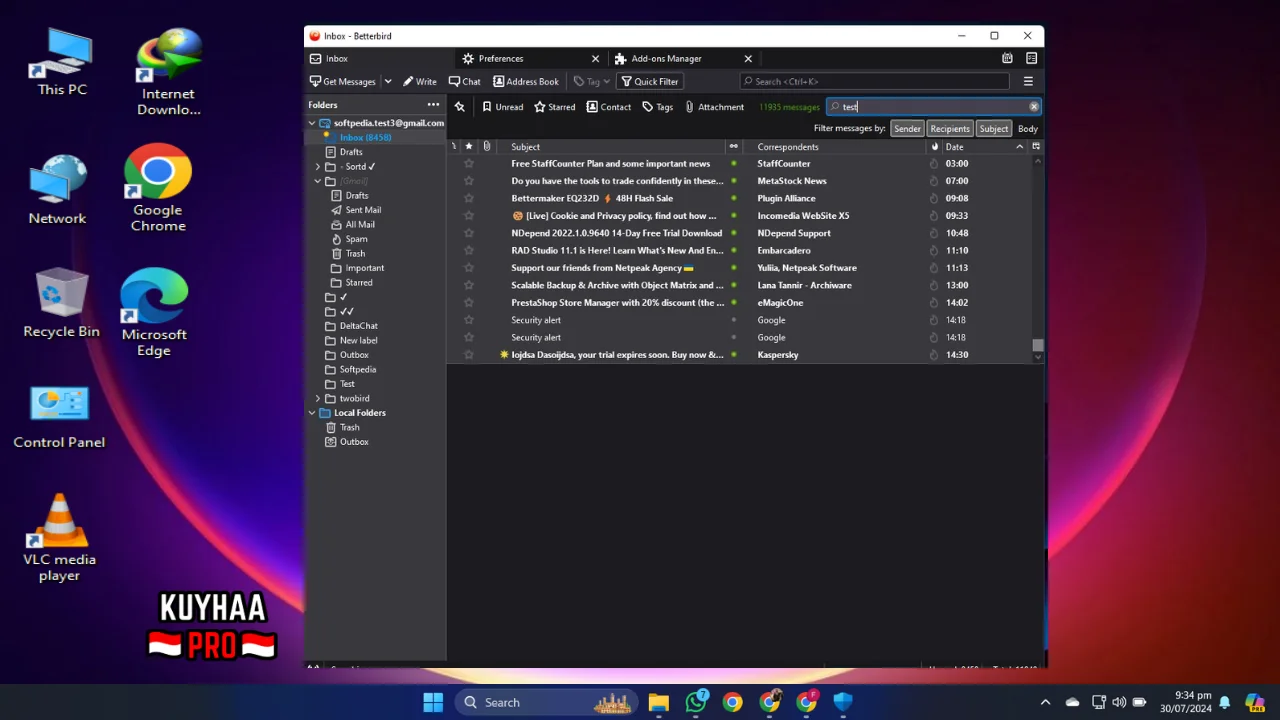Open Chat from the toolbar
The image size is (1280, 720).
point(465,81)
